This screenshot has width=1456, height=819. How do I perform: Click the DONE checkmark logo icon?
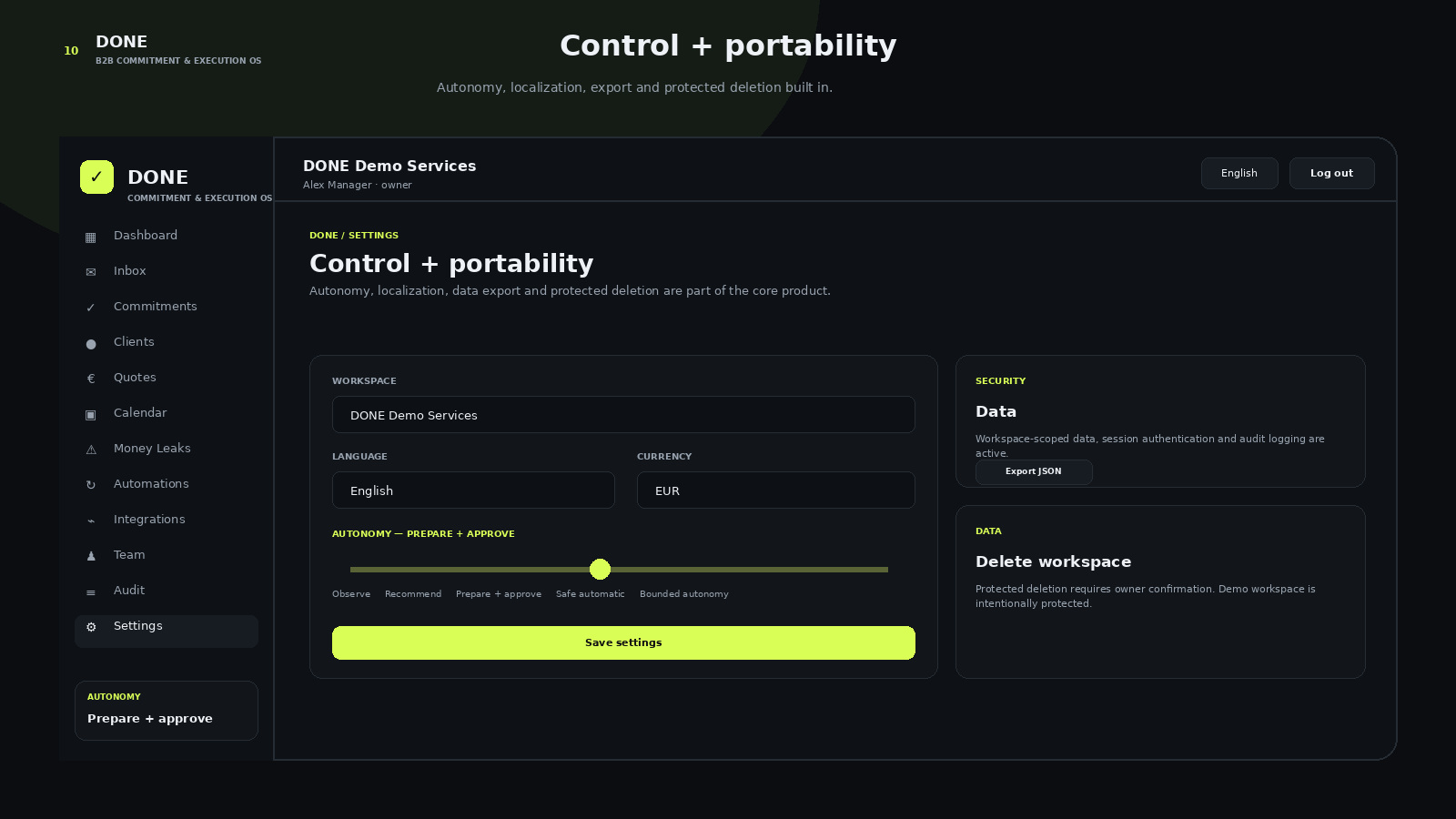click(x=96, y=177)
